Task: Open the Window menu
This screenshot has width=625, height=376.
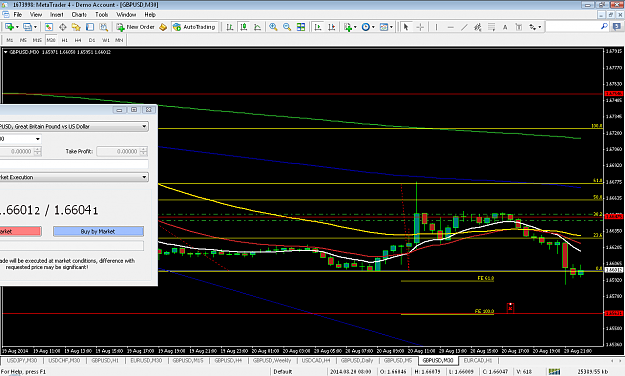Action: (126, 15)
